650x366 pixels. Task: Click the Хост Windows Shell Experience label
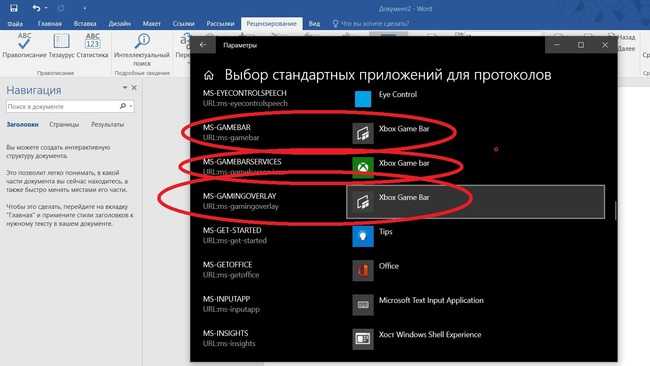click(430, 334)
